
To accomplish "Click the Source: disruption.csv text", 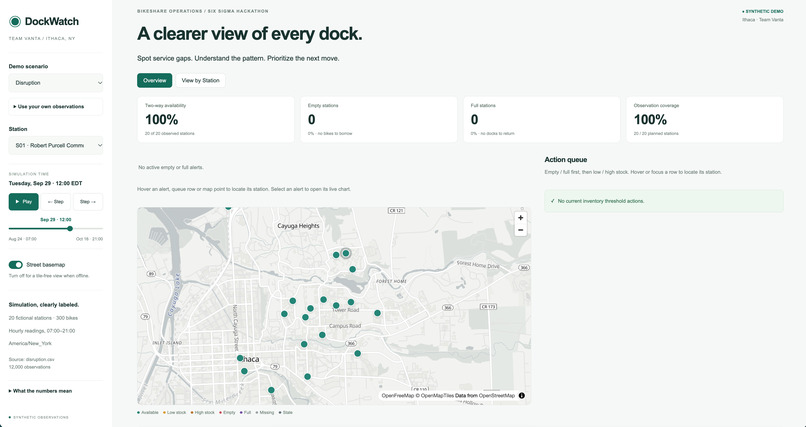I will 31,359.
